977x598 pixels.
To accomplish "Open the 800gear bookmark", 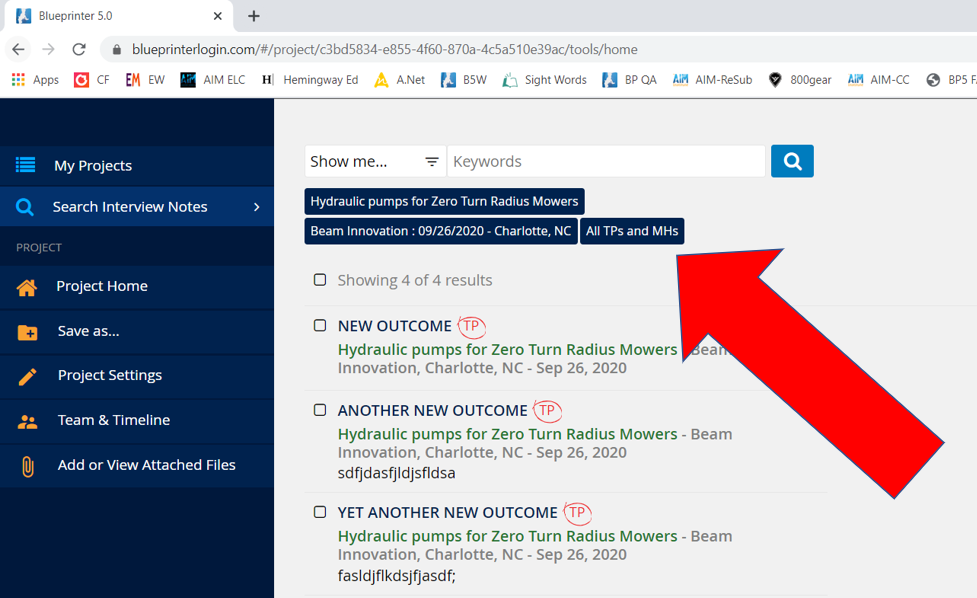I will click(x=800, y=80).
